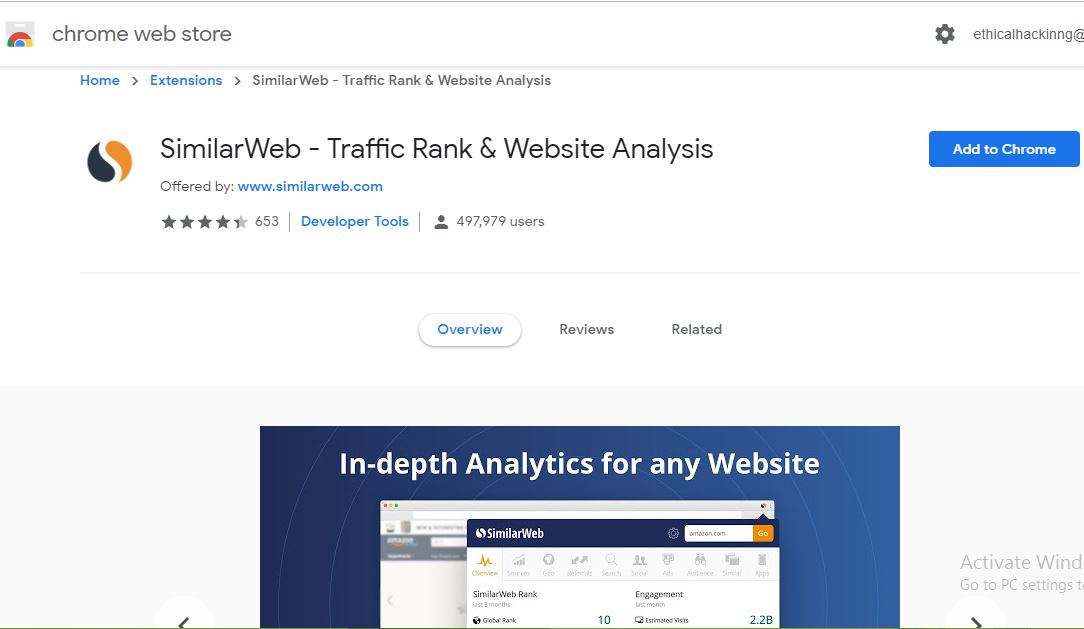Click the SimilarWeb extension logo icon

tap(109, 162)
